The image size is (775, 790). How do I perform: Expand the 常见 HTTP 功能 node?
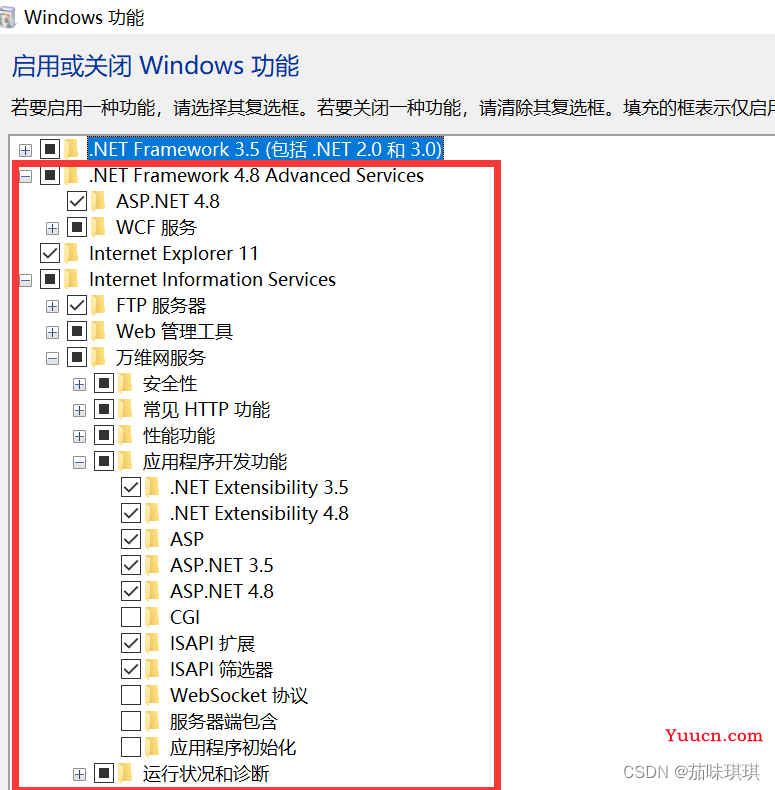(x=79, y=411)
